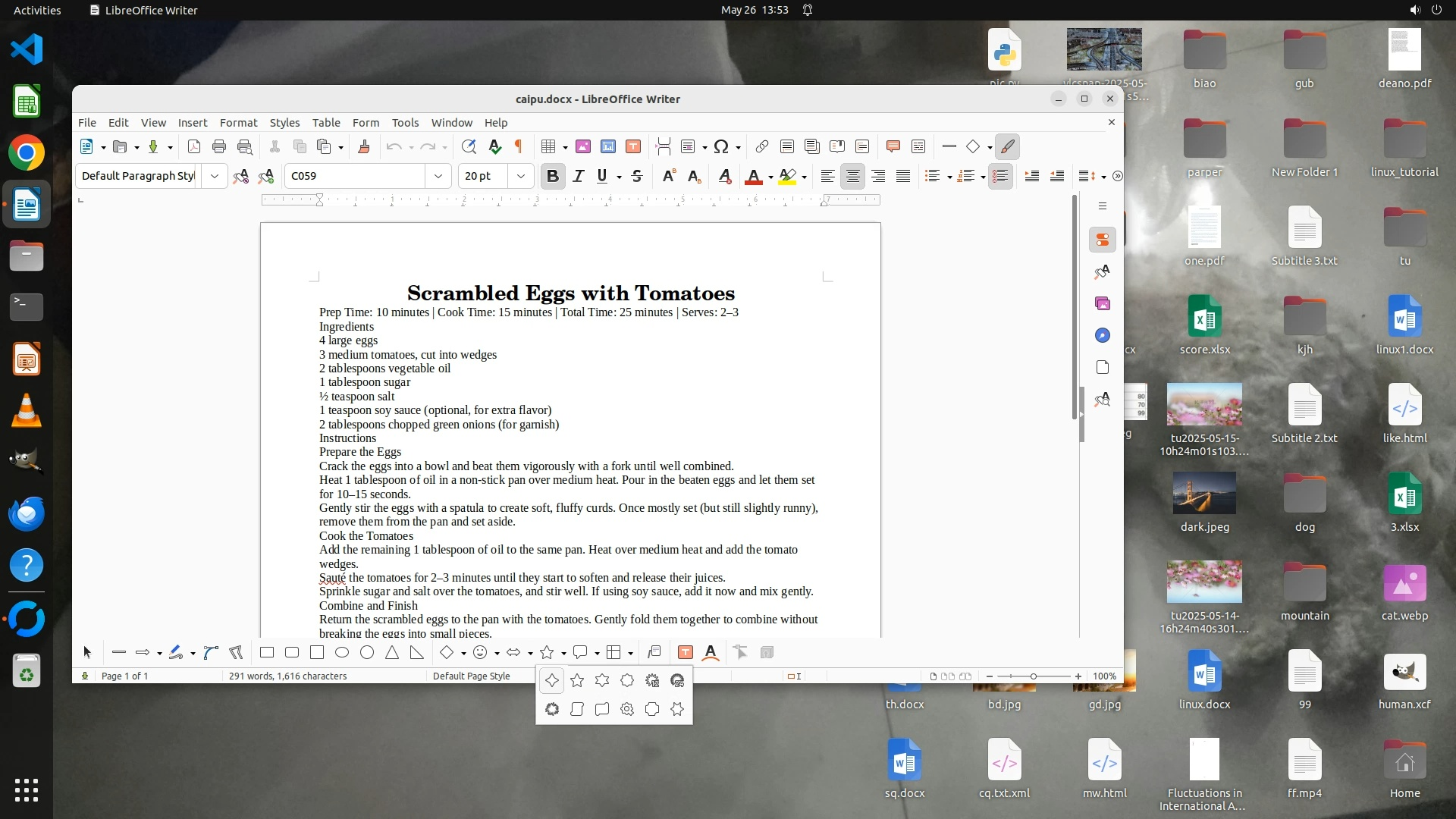Screen dimensions: 1456x819
Task: Toggle Italic formatting
Action: pos(578,176)
